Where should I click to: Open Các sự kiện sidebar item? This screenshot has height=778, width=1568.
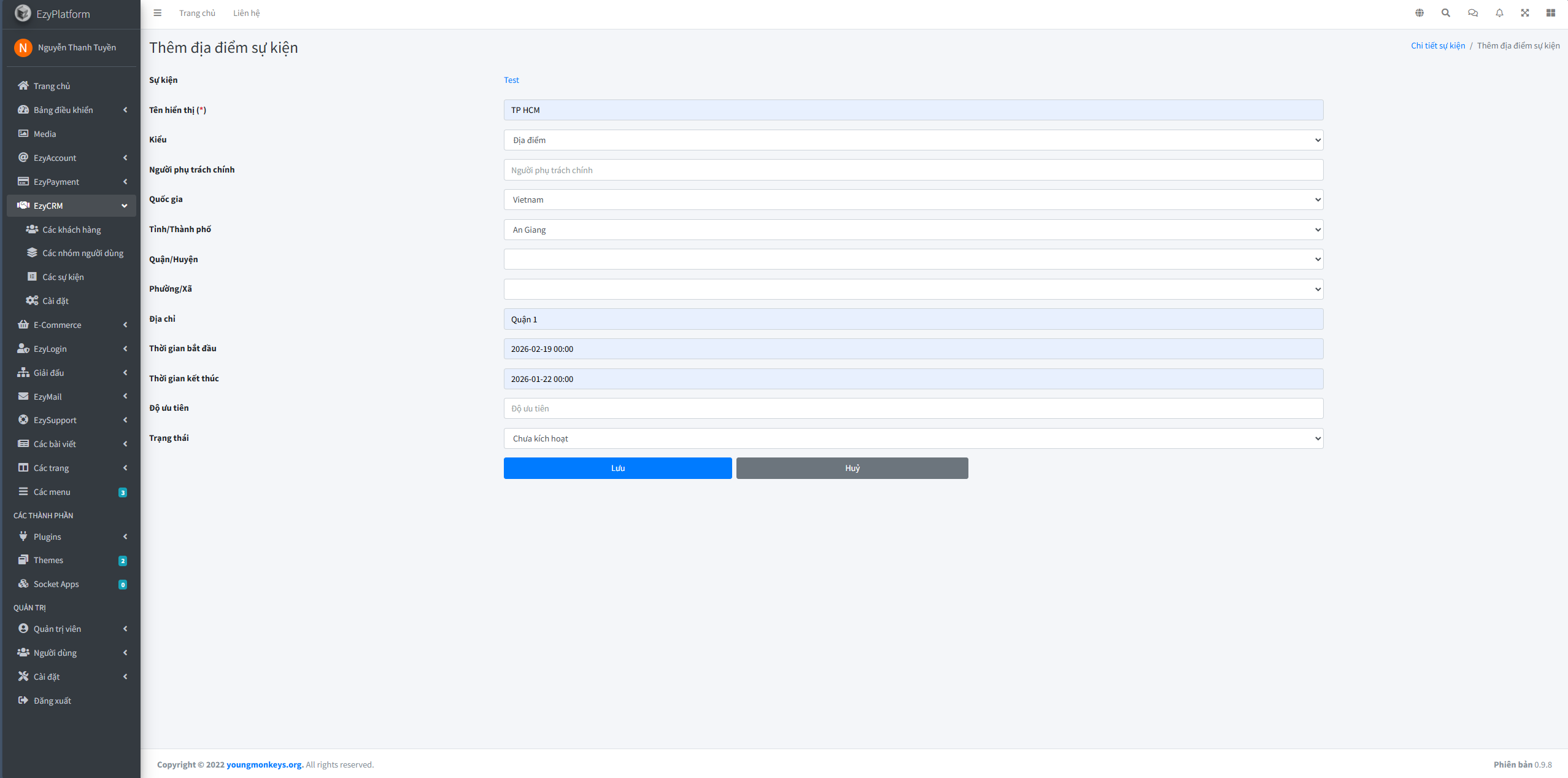63,277
